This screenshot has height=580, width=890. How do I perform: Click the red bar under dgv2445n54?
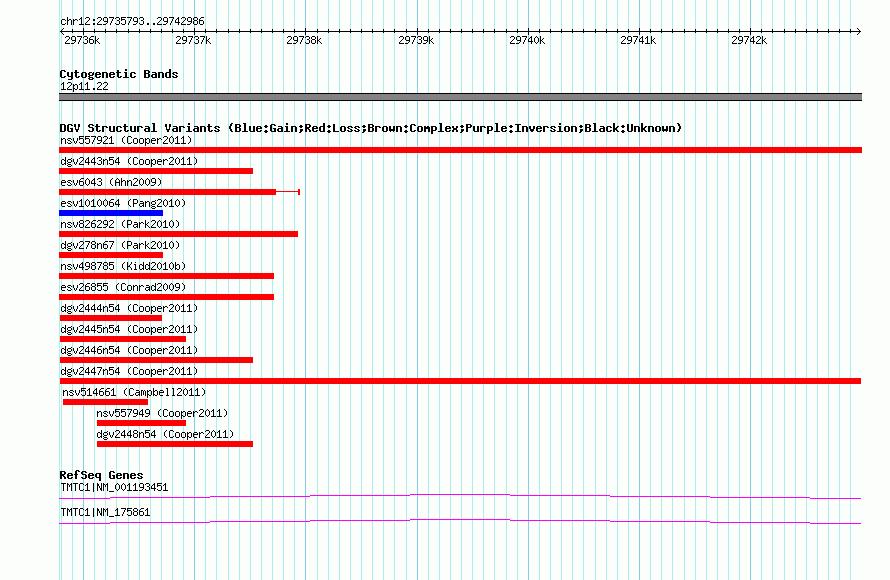(123, 339)
